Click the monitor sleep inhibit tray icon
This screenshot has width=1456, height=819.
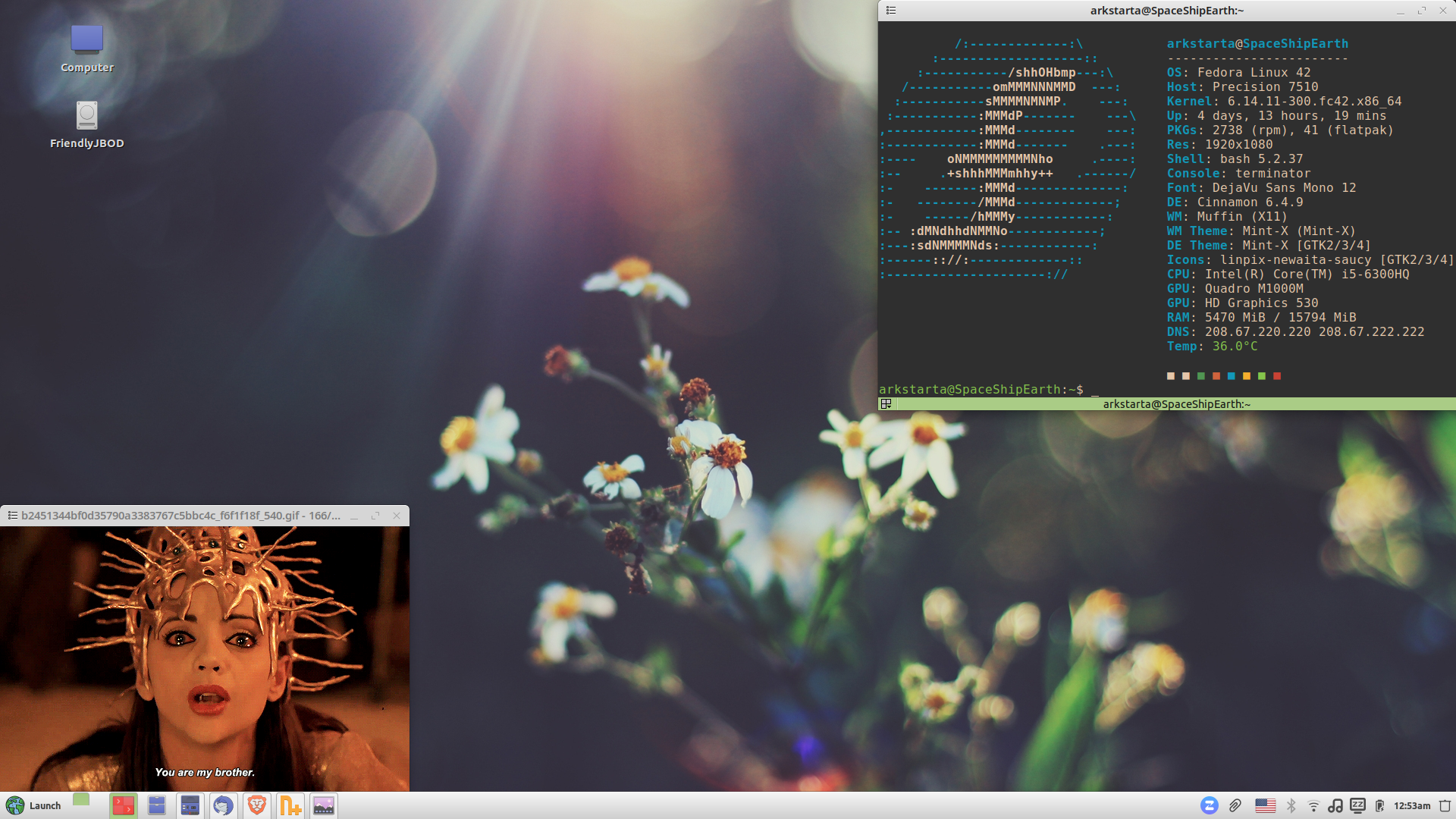point(1357,805)
